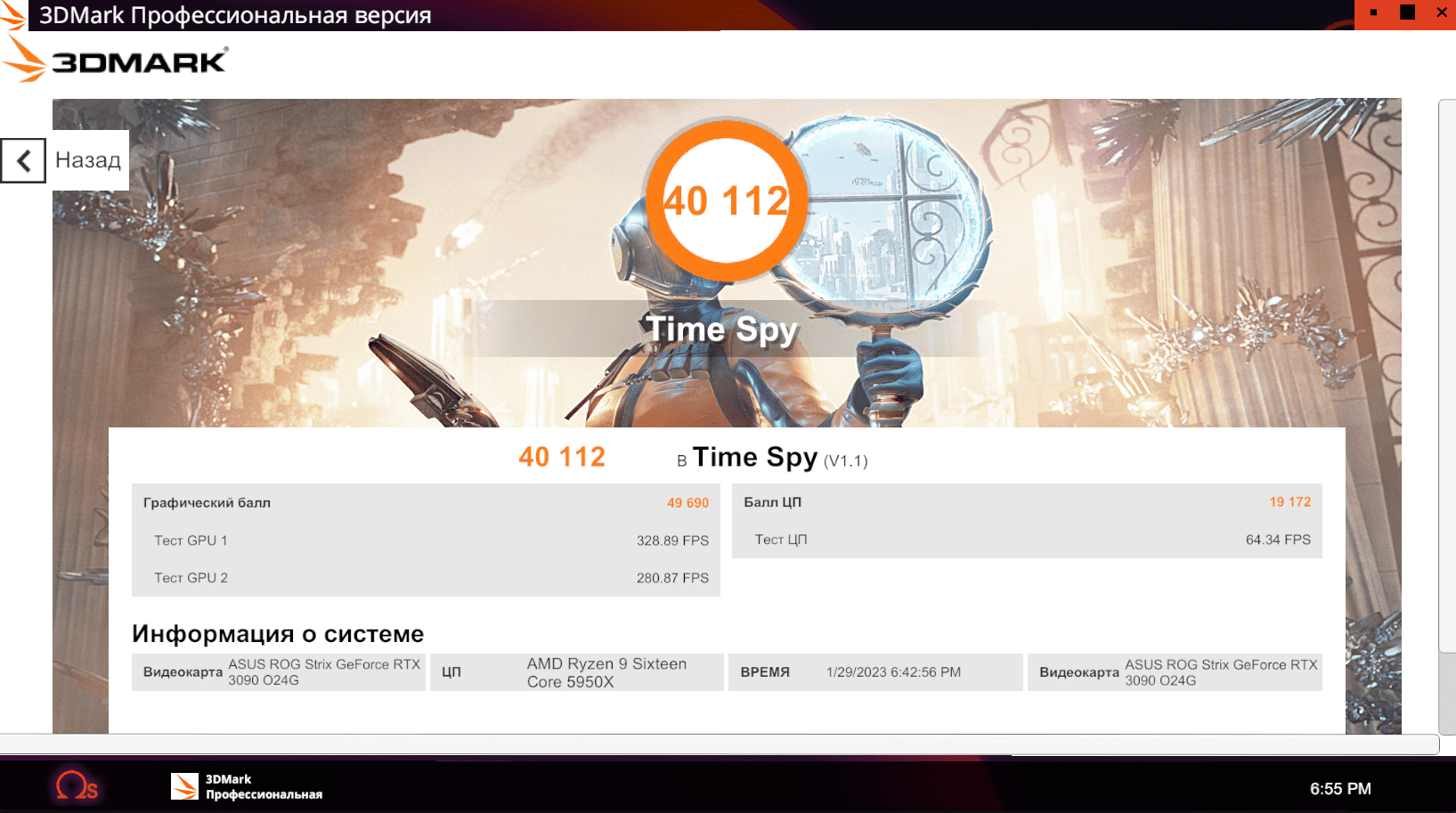The height and width of the screenshot is (813, 1456).
Task: Click the back arrow icon
Action: (x=23, y=161)
